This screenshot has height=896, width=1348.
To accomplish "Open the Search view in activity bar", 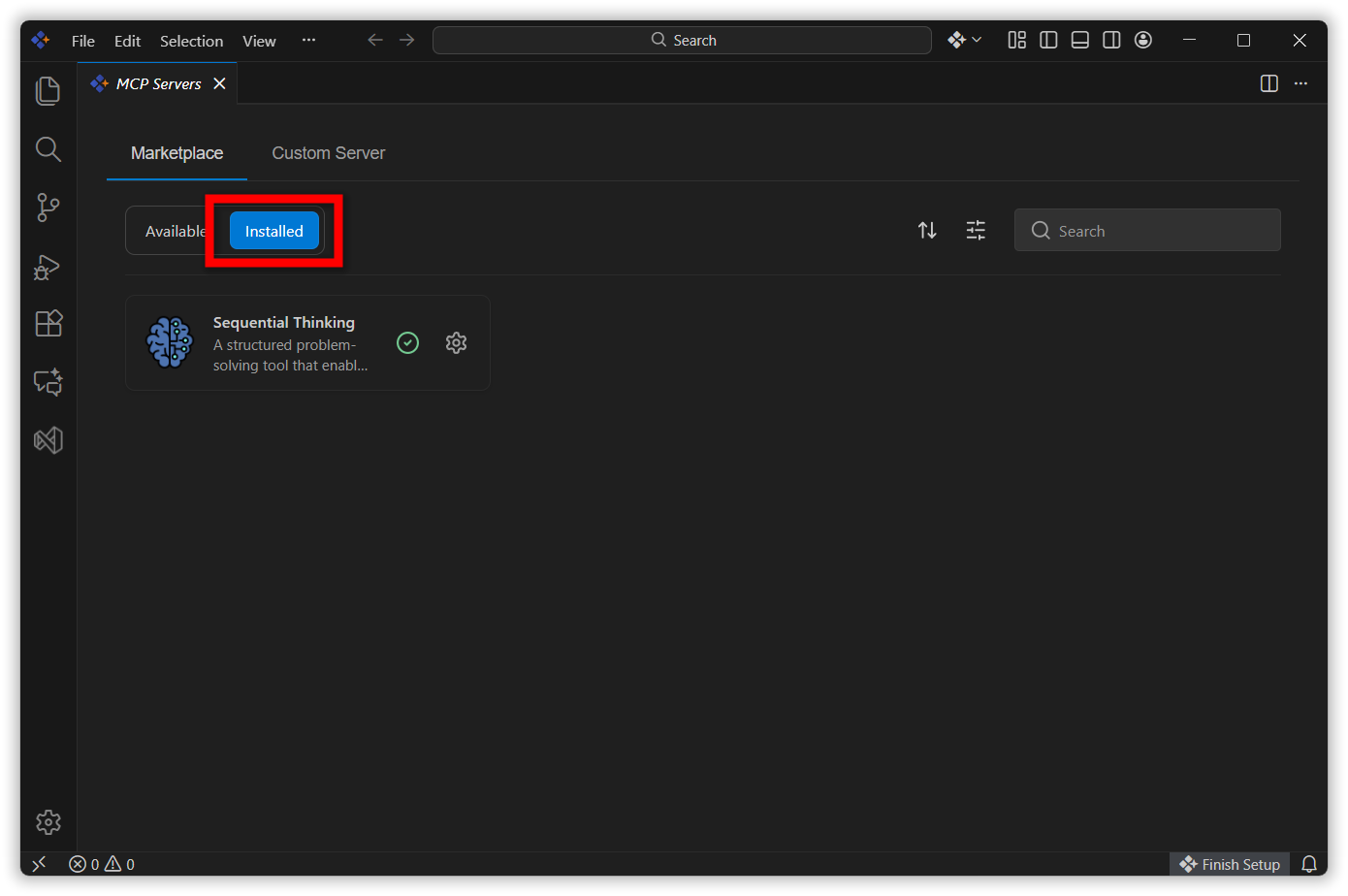I will (48, 148).
